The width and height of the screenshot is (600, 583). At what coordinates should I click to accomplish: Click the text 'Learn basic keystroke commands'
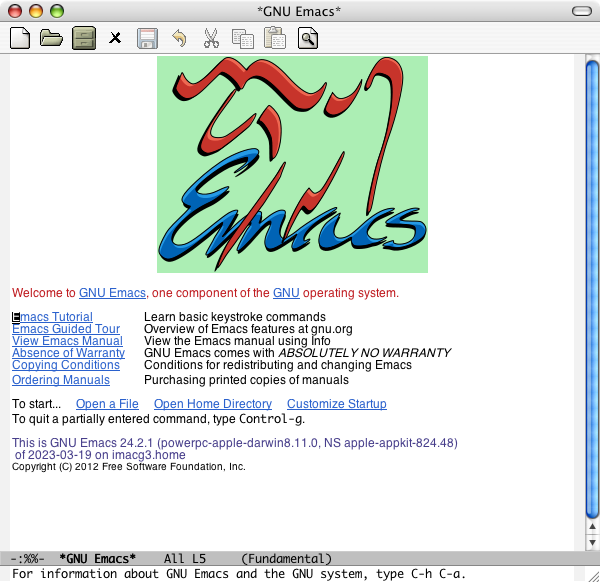pyautogui.click(x=235, y=317)
